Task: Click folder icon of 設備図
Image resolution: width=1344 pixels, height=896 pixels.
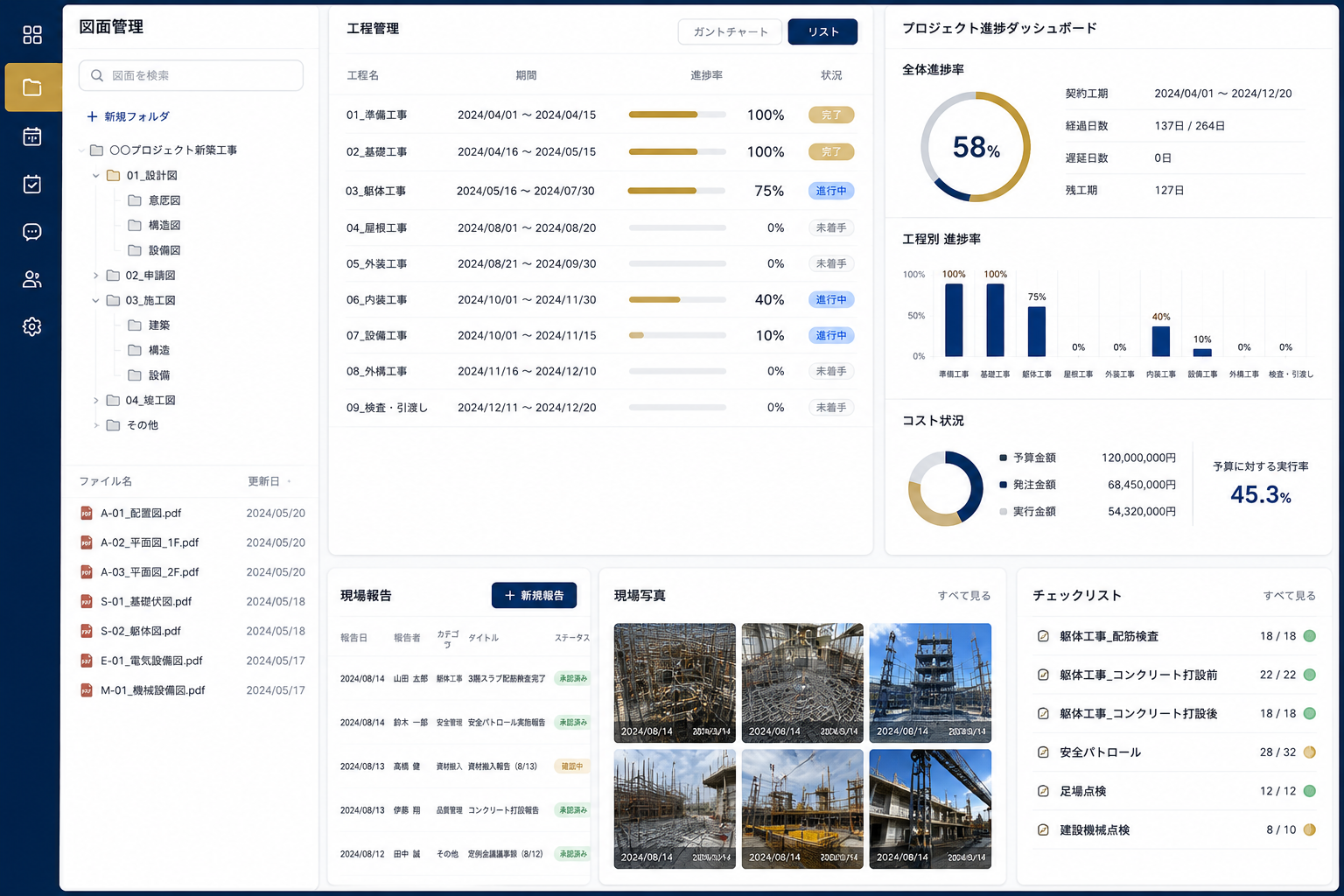Action: click(135, 250)
